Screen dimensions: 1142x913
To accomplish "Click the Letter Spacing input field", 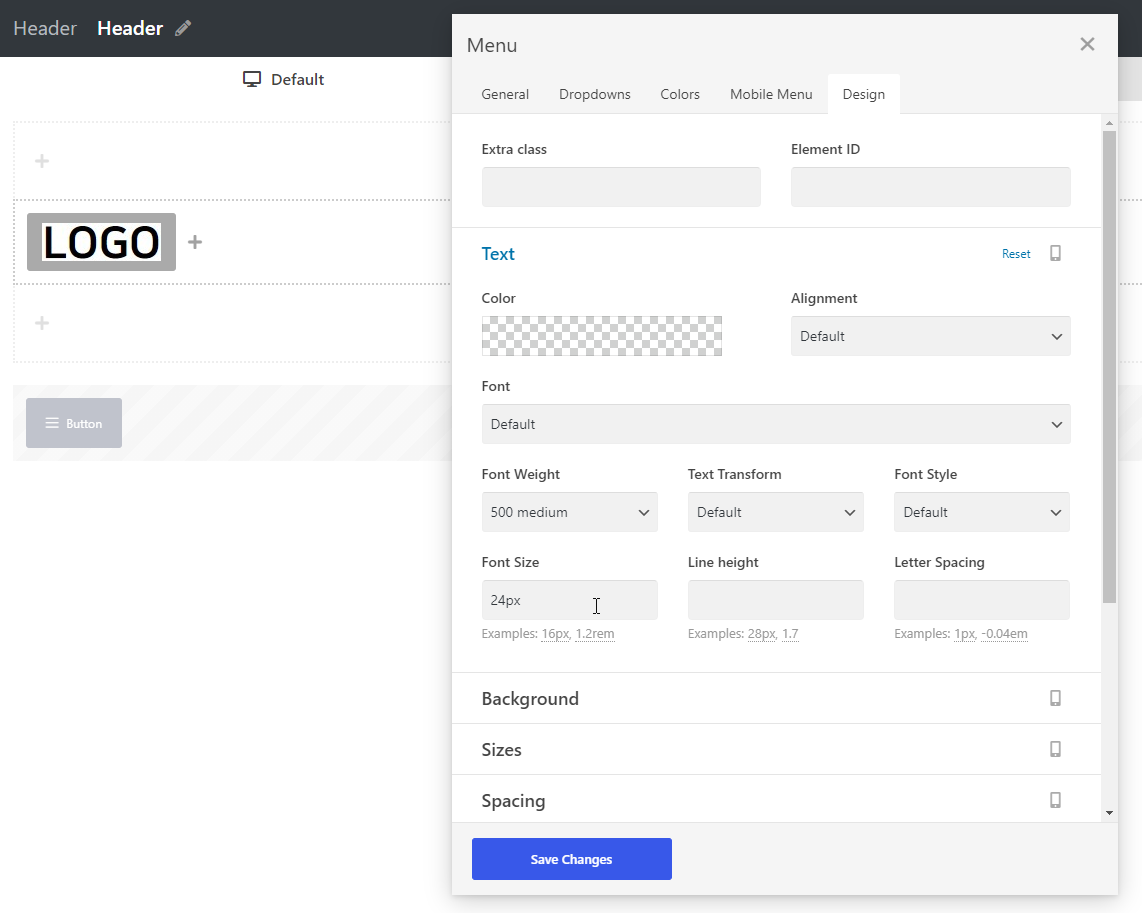I will (982, 600).
